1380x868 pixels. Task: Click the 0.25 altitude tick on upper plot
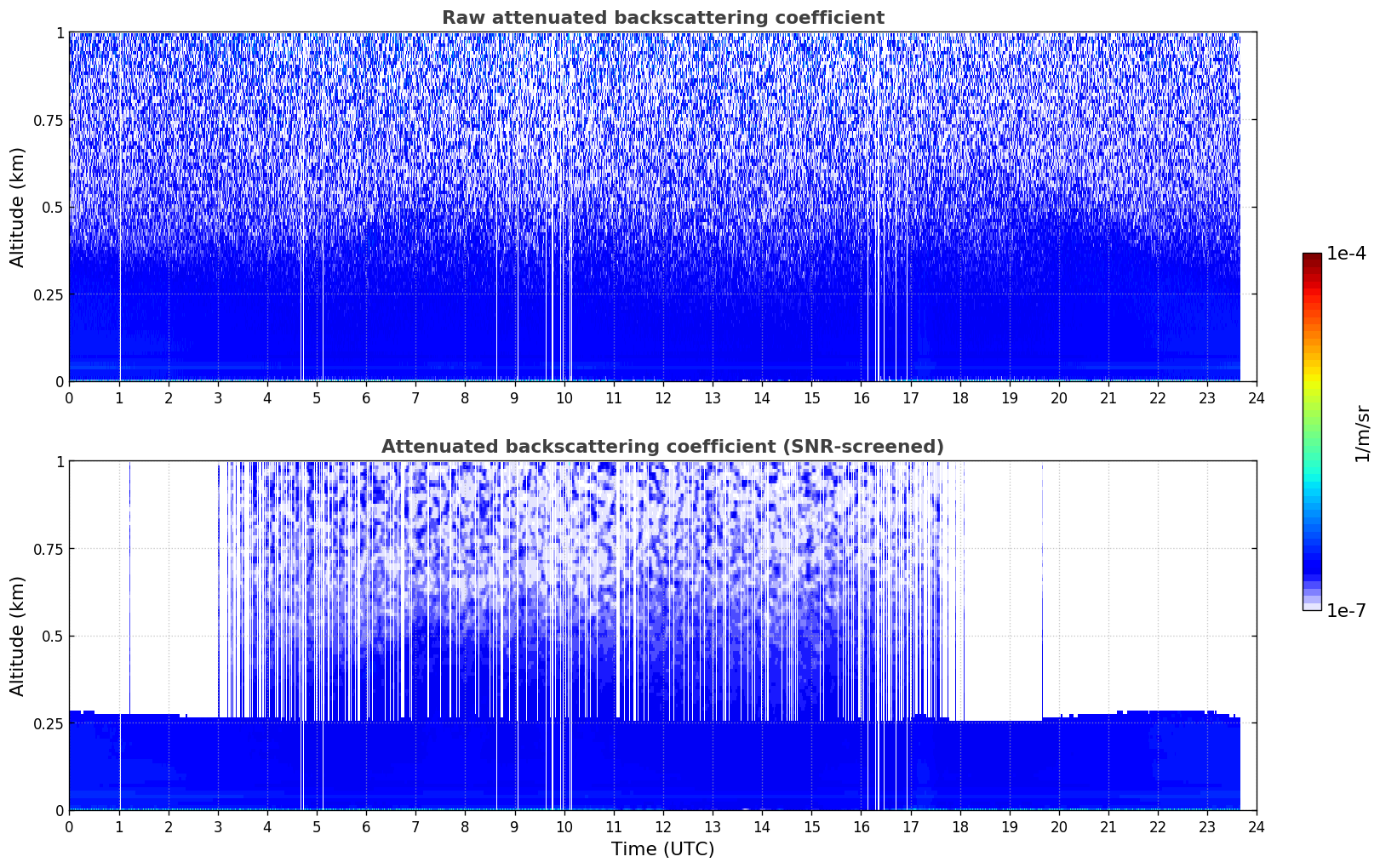click(x=49, y=294)
